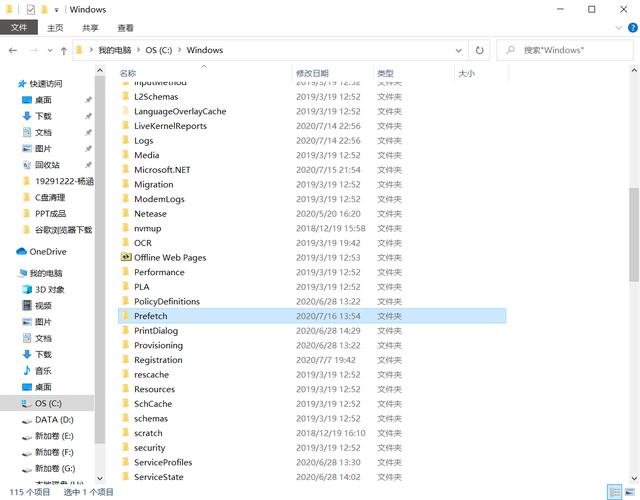This screenshot has height=500, width=640.
Task: Click the search Windows input box
Action: (565, 50)
